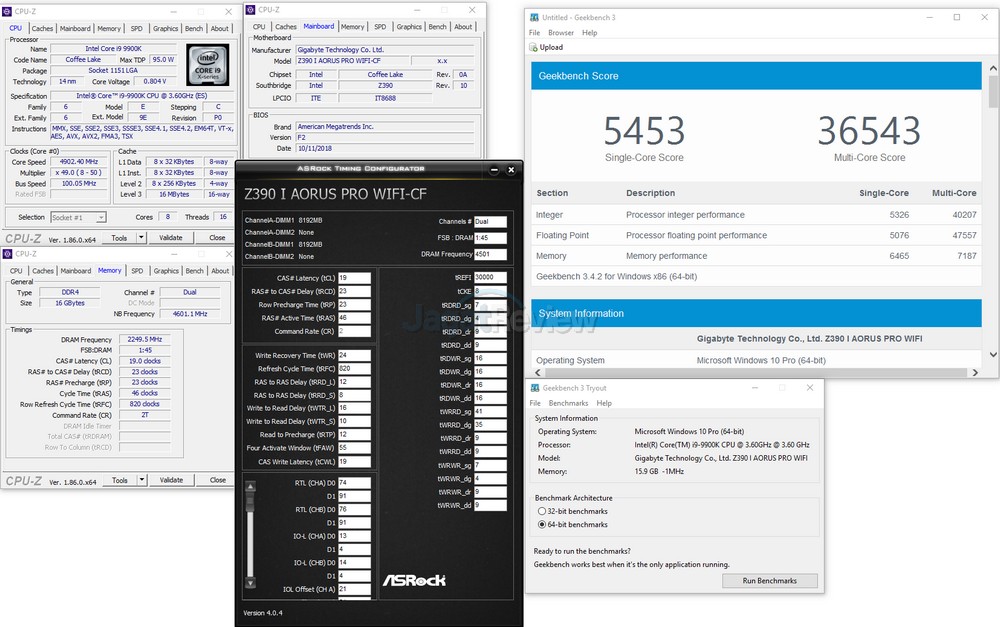Click CPU-Z app icon in Mainboard window title bar
Screen dimensions: 1000x627
coord(250,9)
